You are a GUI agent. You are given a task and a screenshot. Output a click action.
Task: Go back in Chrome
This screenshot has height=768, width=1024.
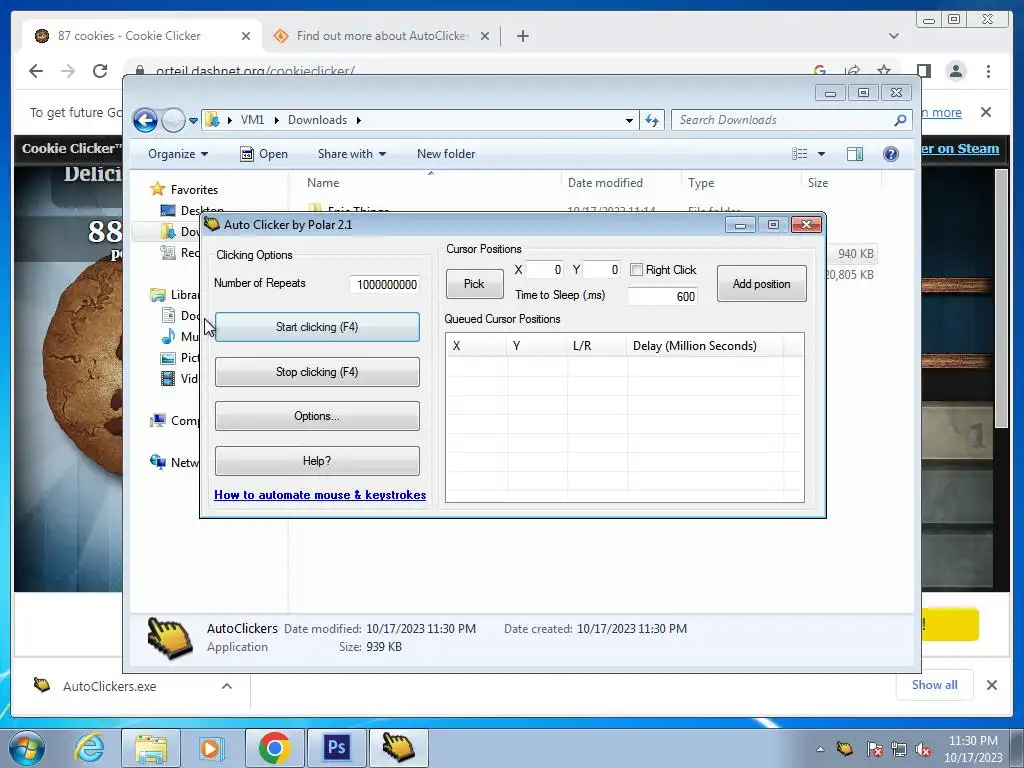36,71
